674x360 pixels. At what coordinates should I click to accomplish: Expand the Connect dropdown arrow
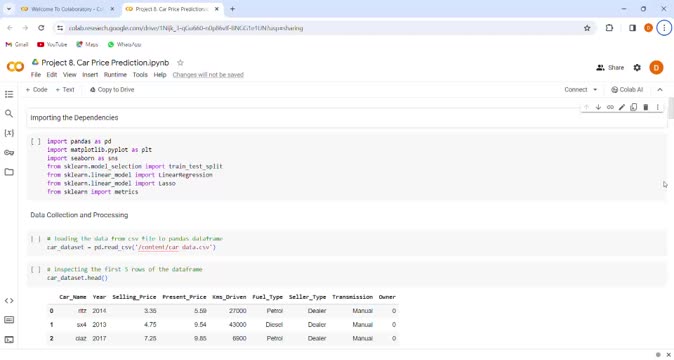[595, 90]
